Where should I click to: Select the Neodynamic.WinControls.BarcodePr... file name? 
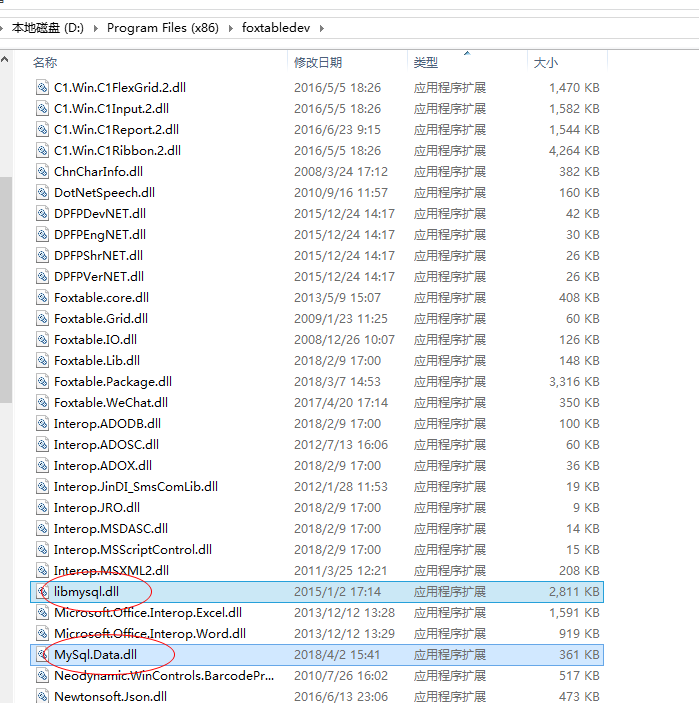pos(164,676)
